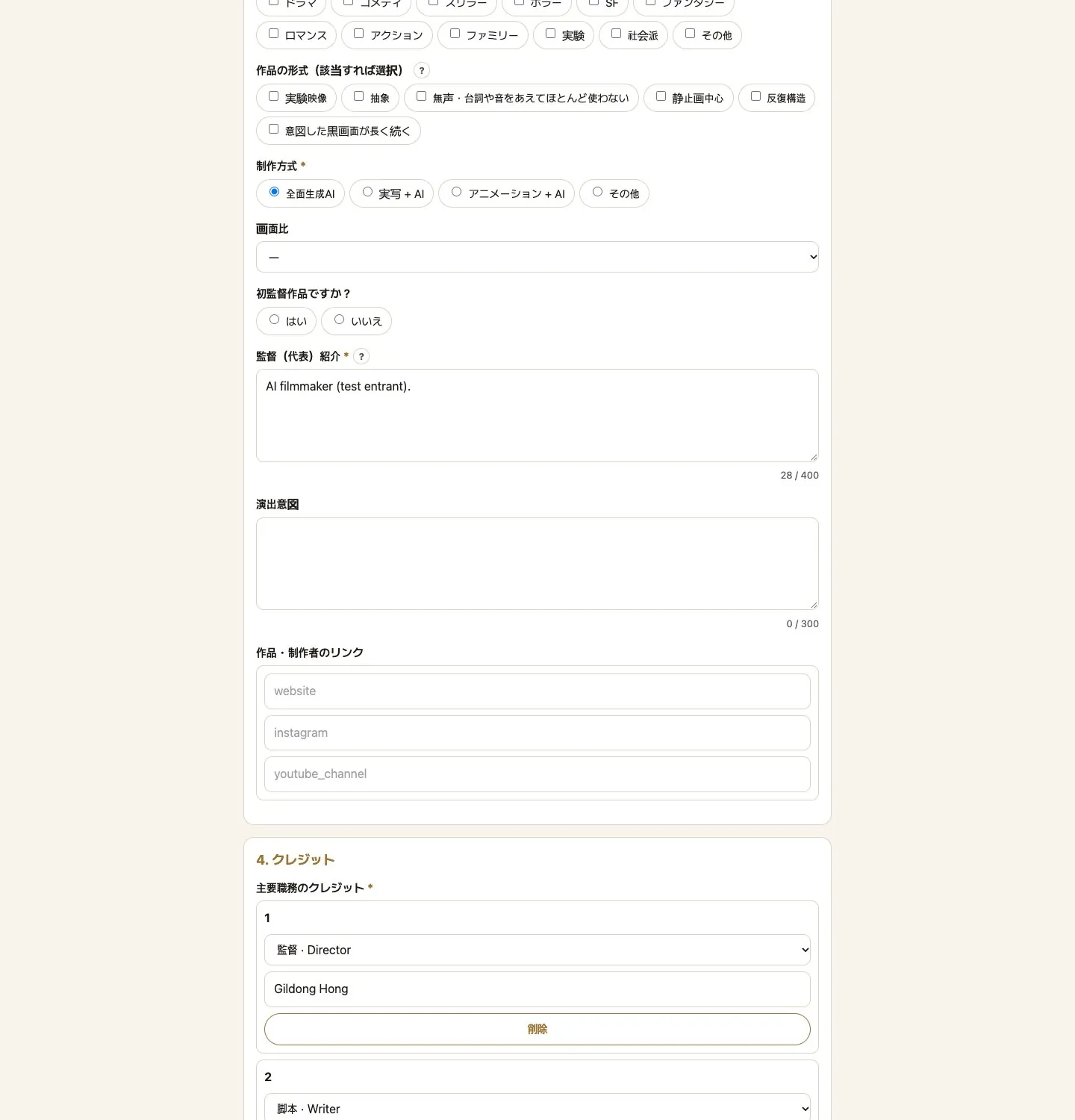Select アニメーション + AI production method
The height and width of the screenshot is (1120, 1075).
pyautogui.click(x=457, y=192)
